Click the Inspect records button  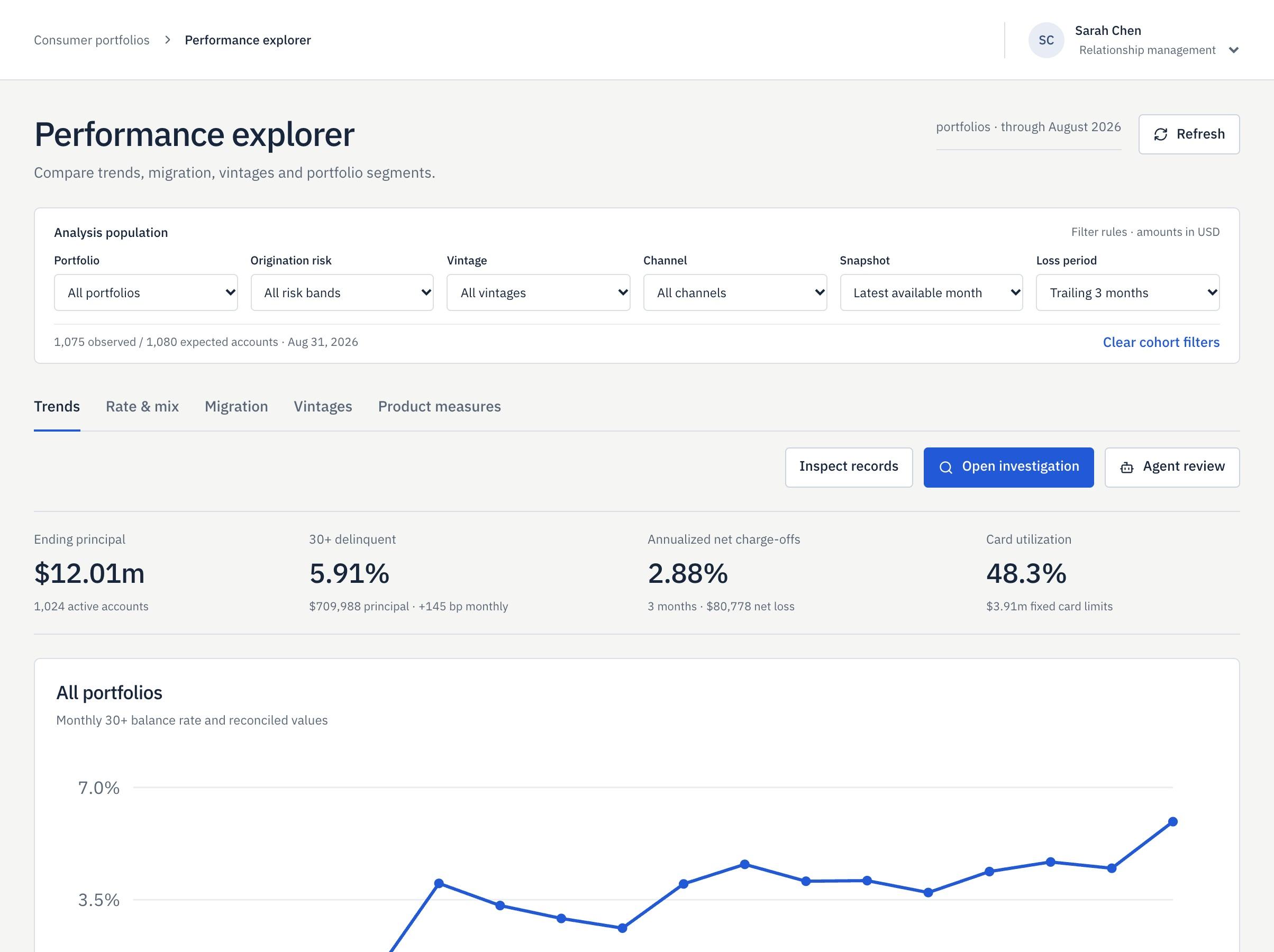(849, 467)
